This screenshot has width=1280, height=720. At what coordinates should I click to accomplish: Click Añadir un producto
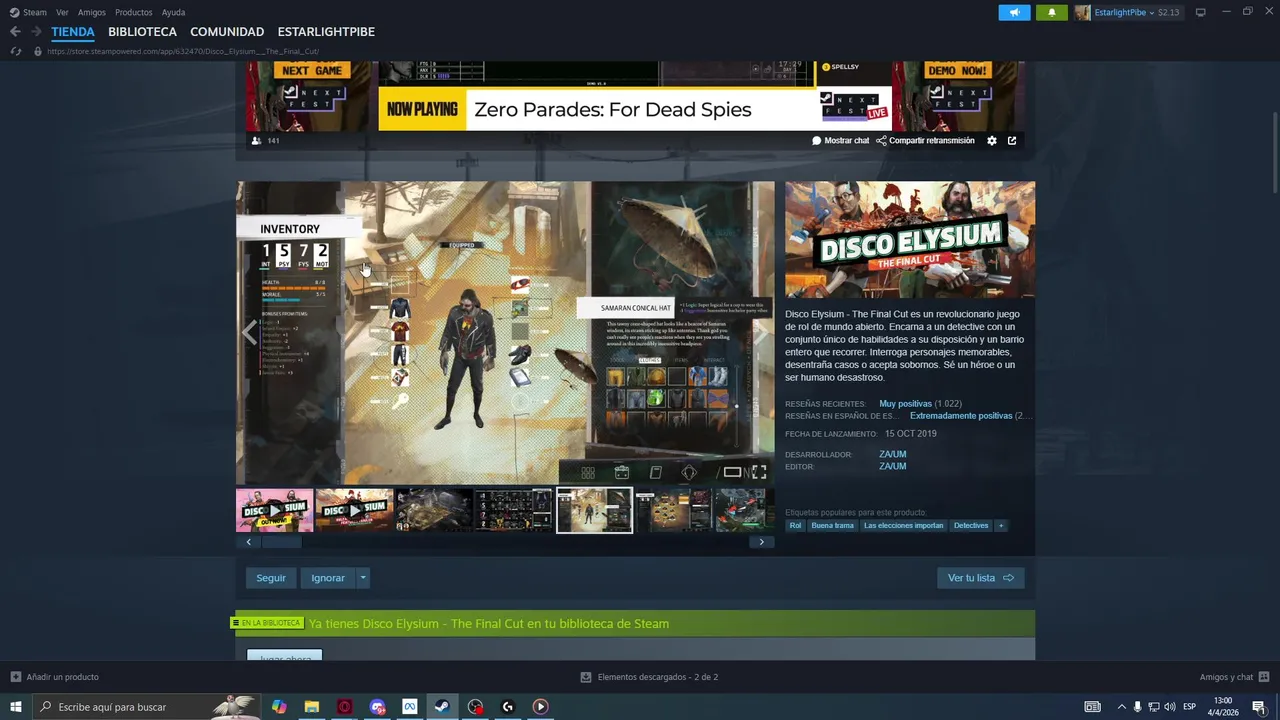click(x=55, y=677)
